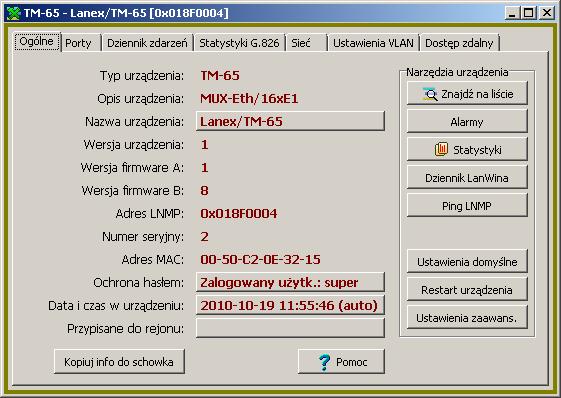Switch to the Dostęp zdalny tab
Image resolution: width=561 pixels, height=398 pixels.
tap(459, 43)
